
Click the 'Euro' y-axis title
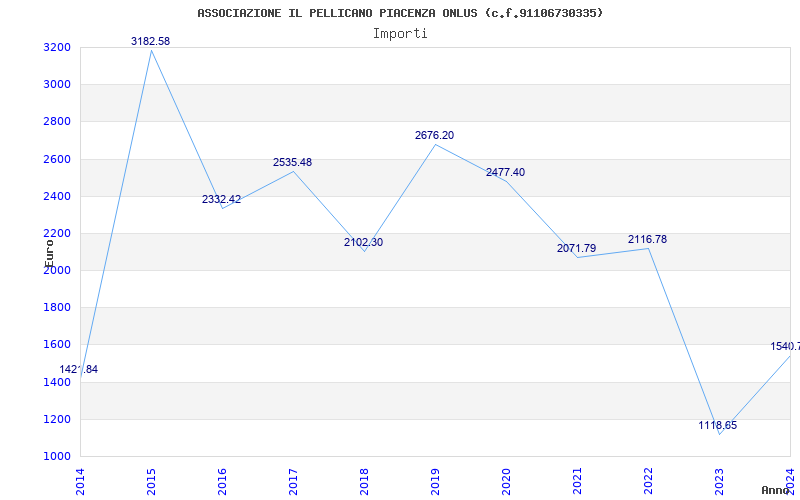(x=49, y=254)
